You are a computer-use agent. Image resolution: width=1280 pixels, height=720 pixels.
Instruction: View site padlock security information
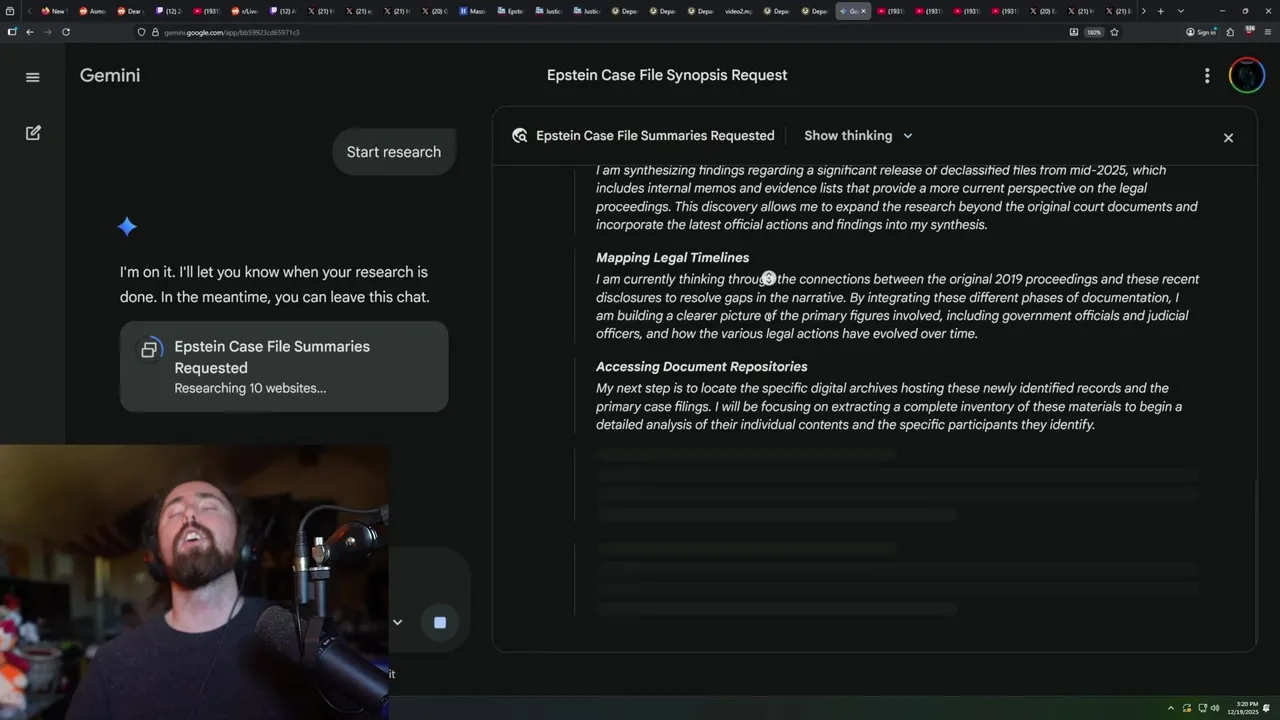155,32
